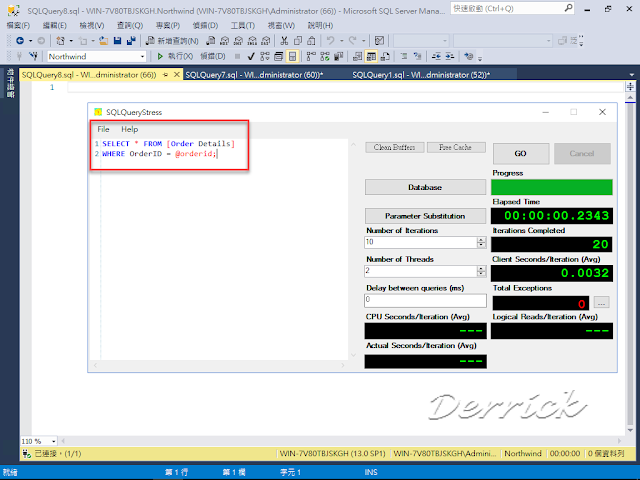Click the 偵錯 Debug button
This screenshot has width=640, height=480.
point(213,56)
